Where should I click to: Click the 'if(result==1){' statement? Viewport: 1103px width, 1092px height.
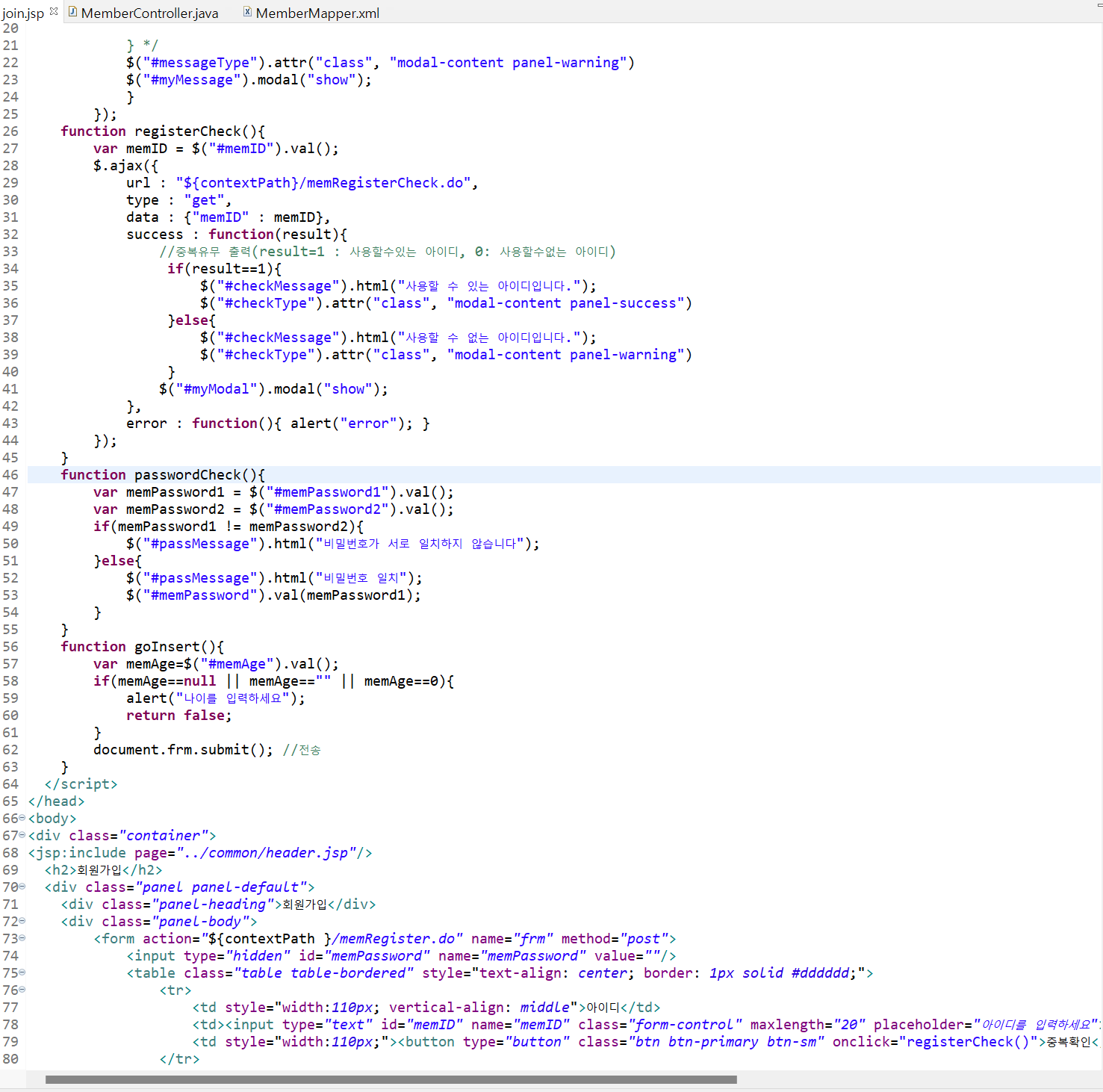pos(225,269)
